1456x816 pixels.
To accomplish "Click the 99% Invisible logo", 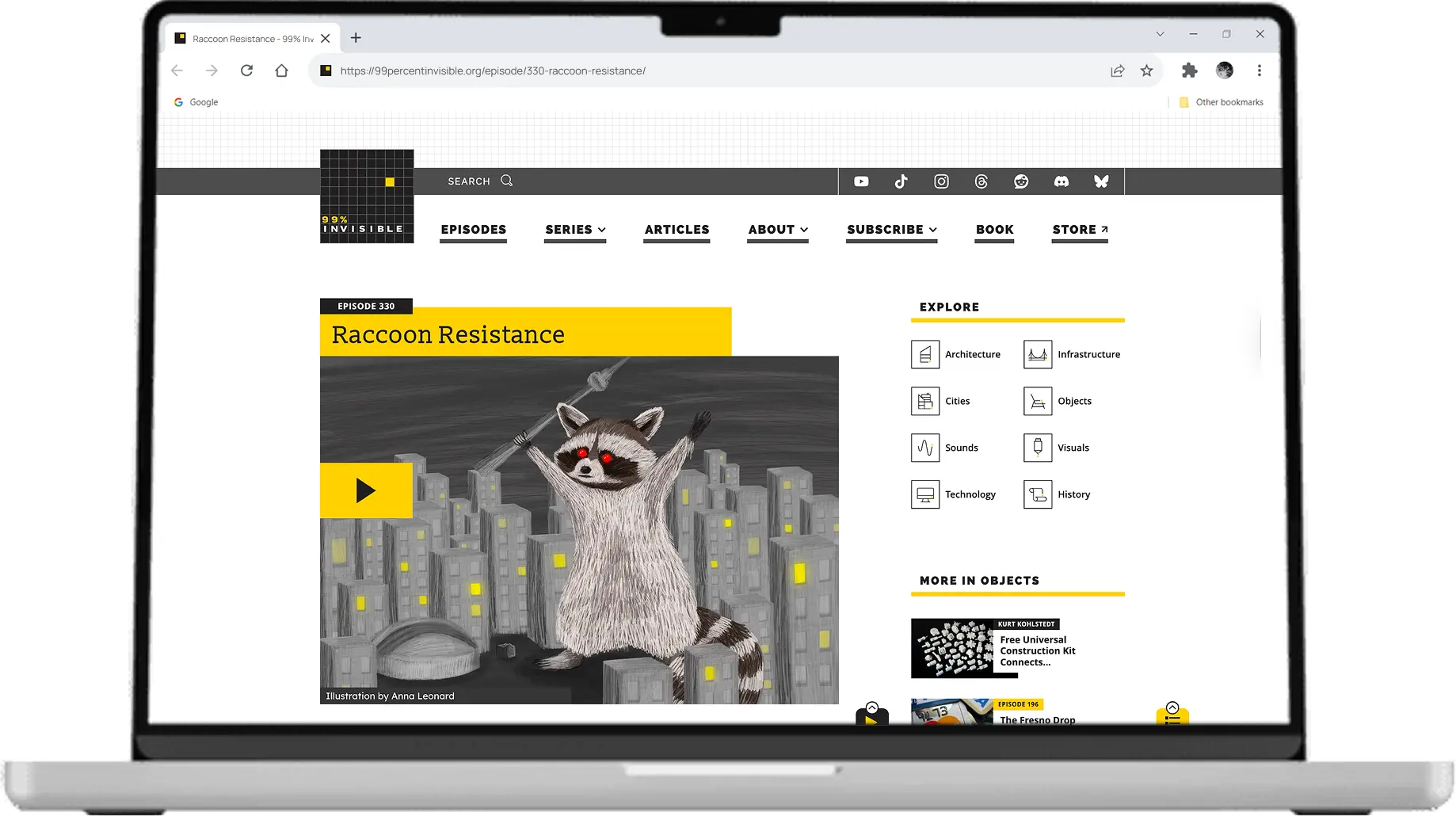I will pos(367,196).
